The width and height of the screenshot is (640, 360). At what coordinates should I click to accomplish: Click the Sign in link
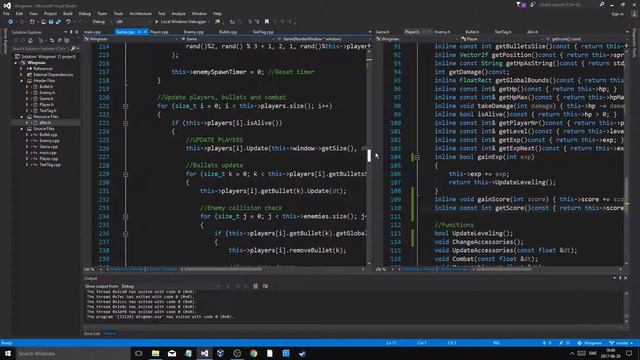[618, 14]
